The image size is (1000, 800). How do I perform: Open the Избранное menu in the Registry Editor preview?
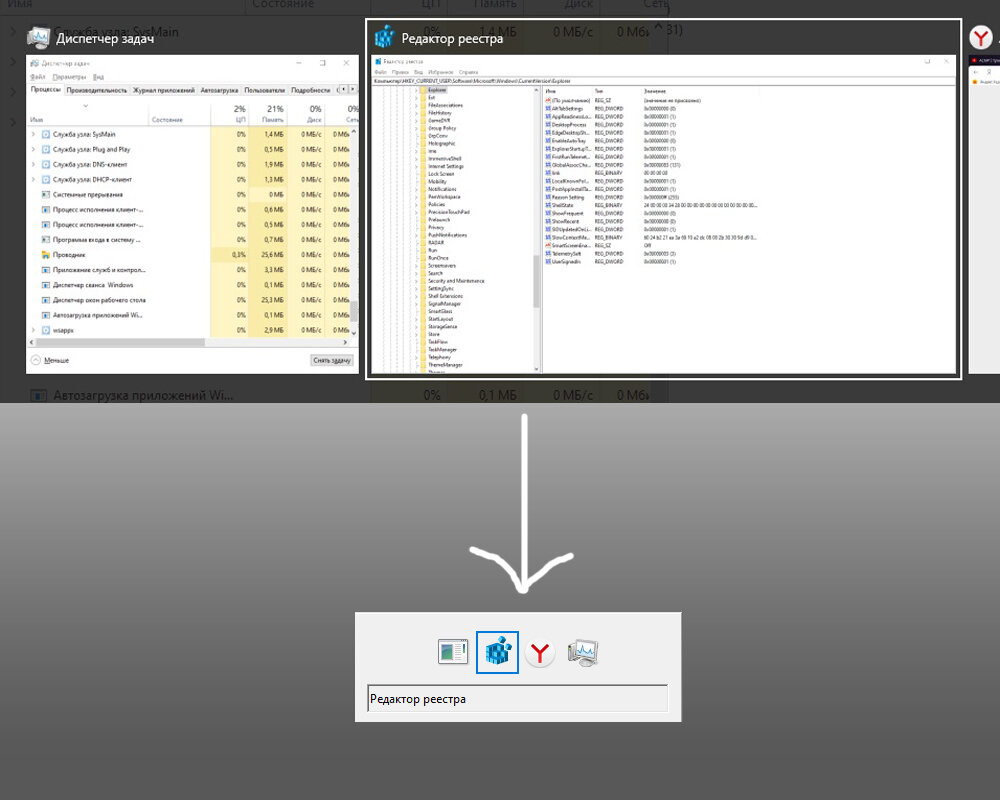440,72
